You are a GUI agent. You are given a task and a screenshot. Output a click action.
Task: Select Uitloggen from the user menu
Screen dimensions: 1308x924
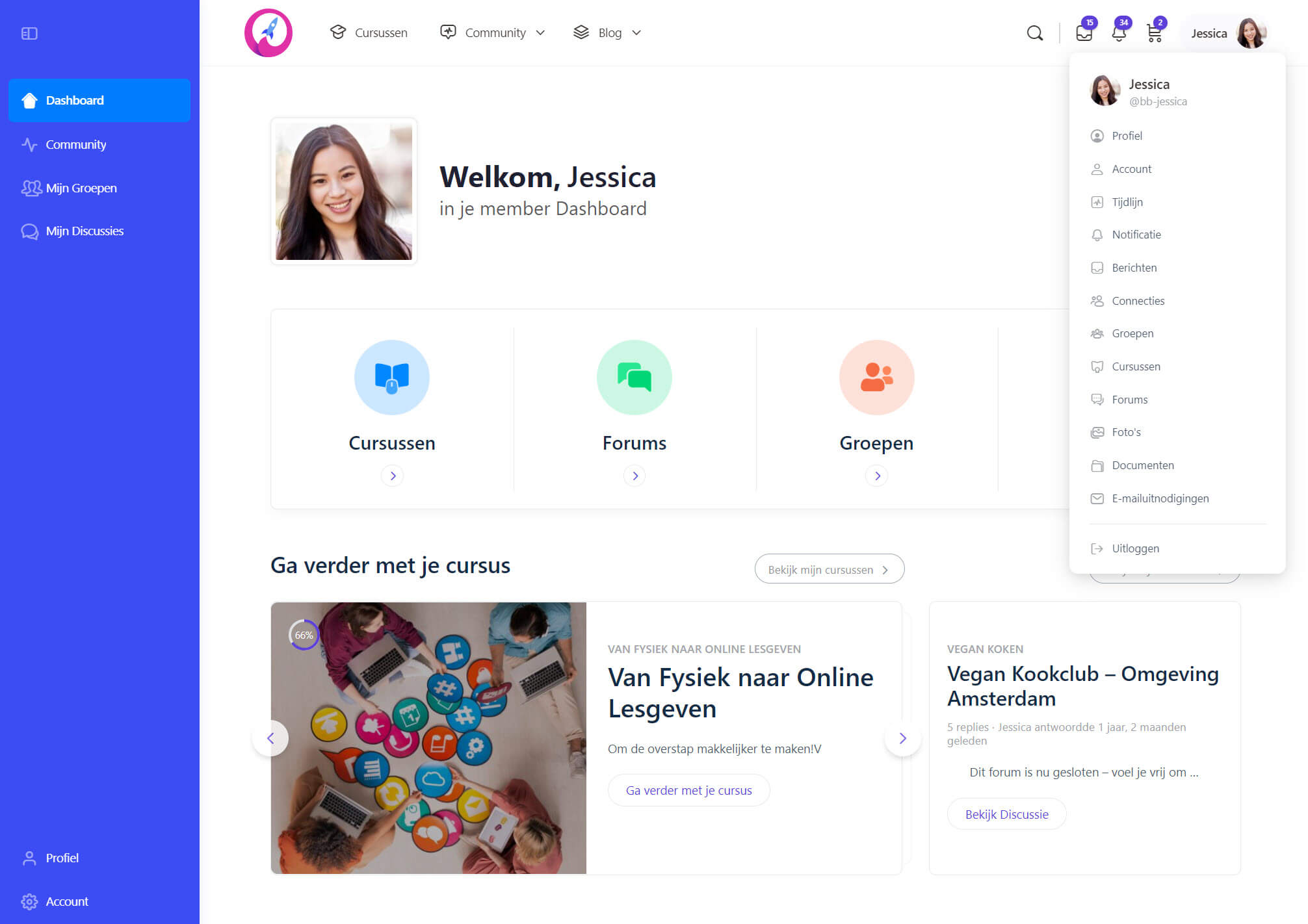coord(1135,548)
